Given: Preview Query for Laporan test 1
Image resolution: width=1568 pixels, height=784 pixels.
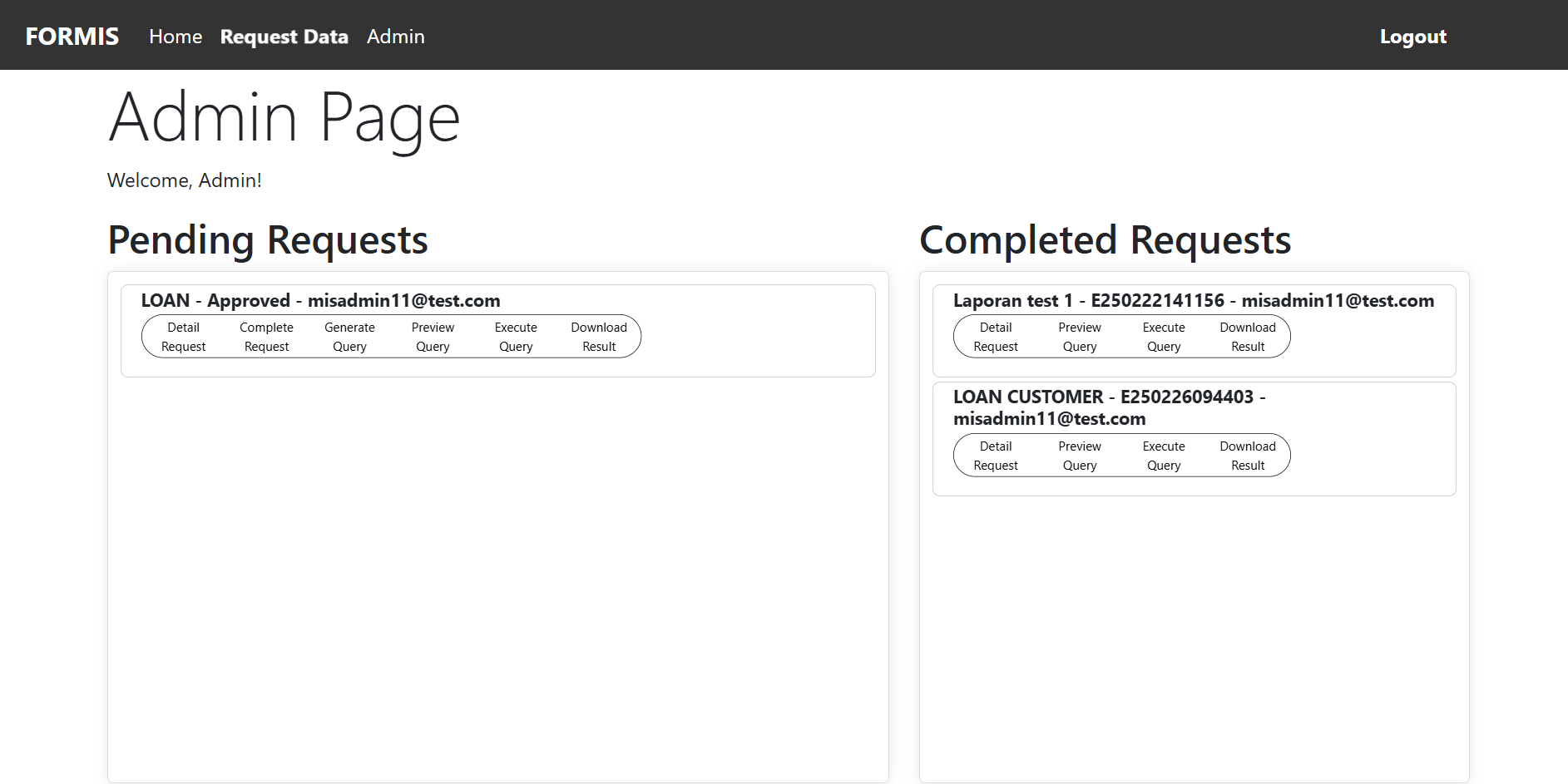Looking at the screenshot, I should (1080, 337).
